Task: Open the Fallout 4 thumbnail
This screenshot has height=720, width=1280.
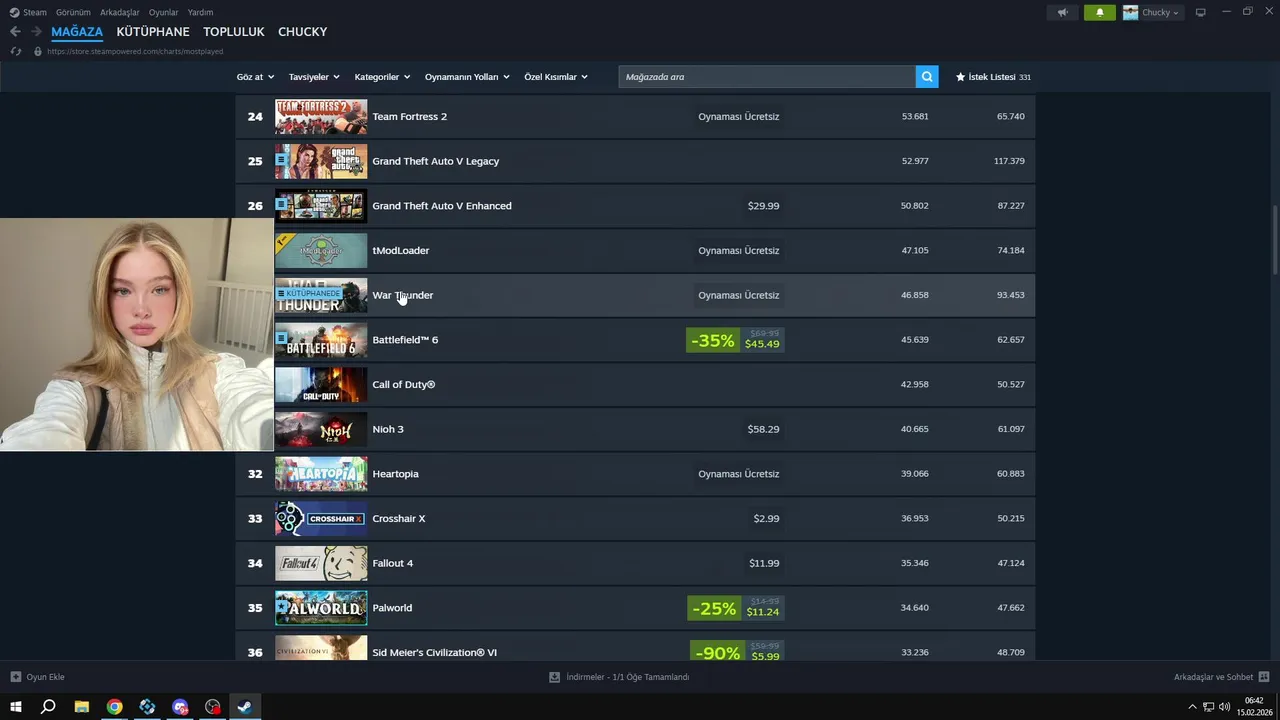Action: (x=321, y=563)
